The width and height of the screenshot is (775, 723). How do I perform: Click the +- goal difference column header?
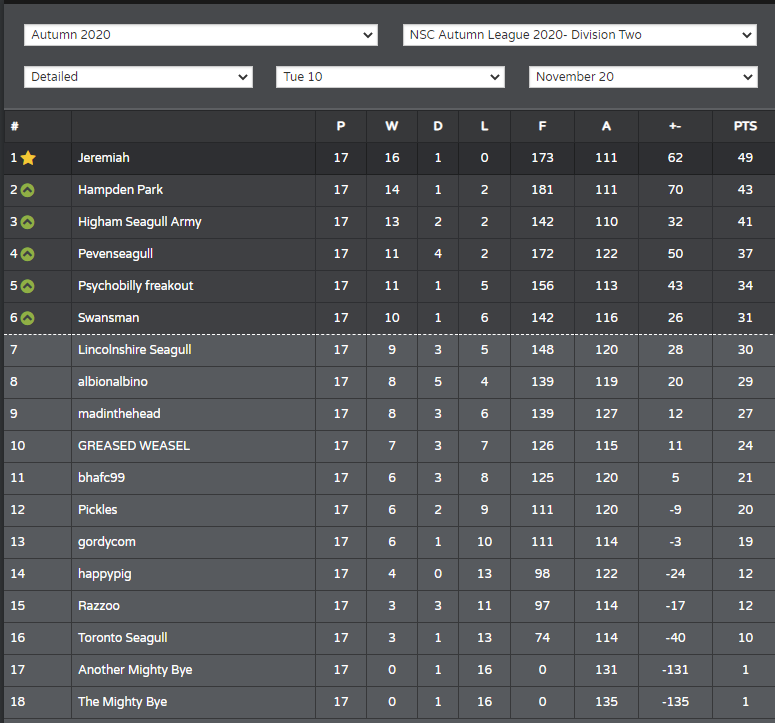point(675,127)
